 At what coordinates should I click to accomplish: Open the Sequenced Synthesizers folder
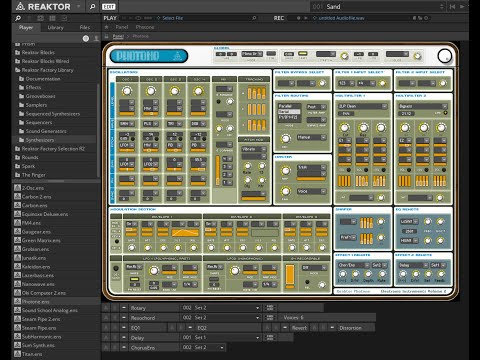[x=53, y=114]
